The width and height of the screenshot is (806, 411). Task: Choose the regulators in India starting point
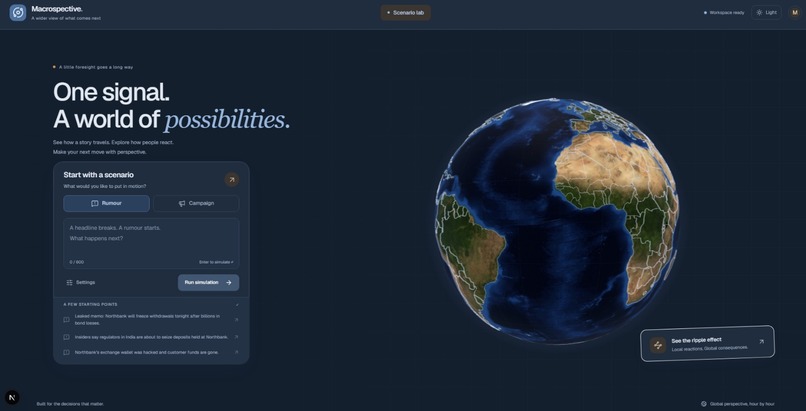151,337
